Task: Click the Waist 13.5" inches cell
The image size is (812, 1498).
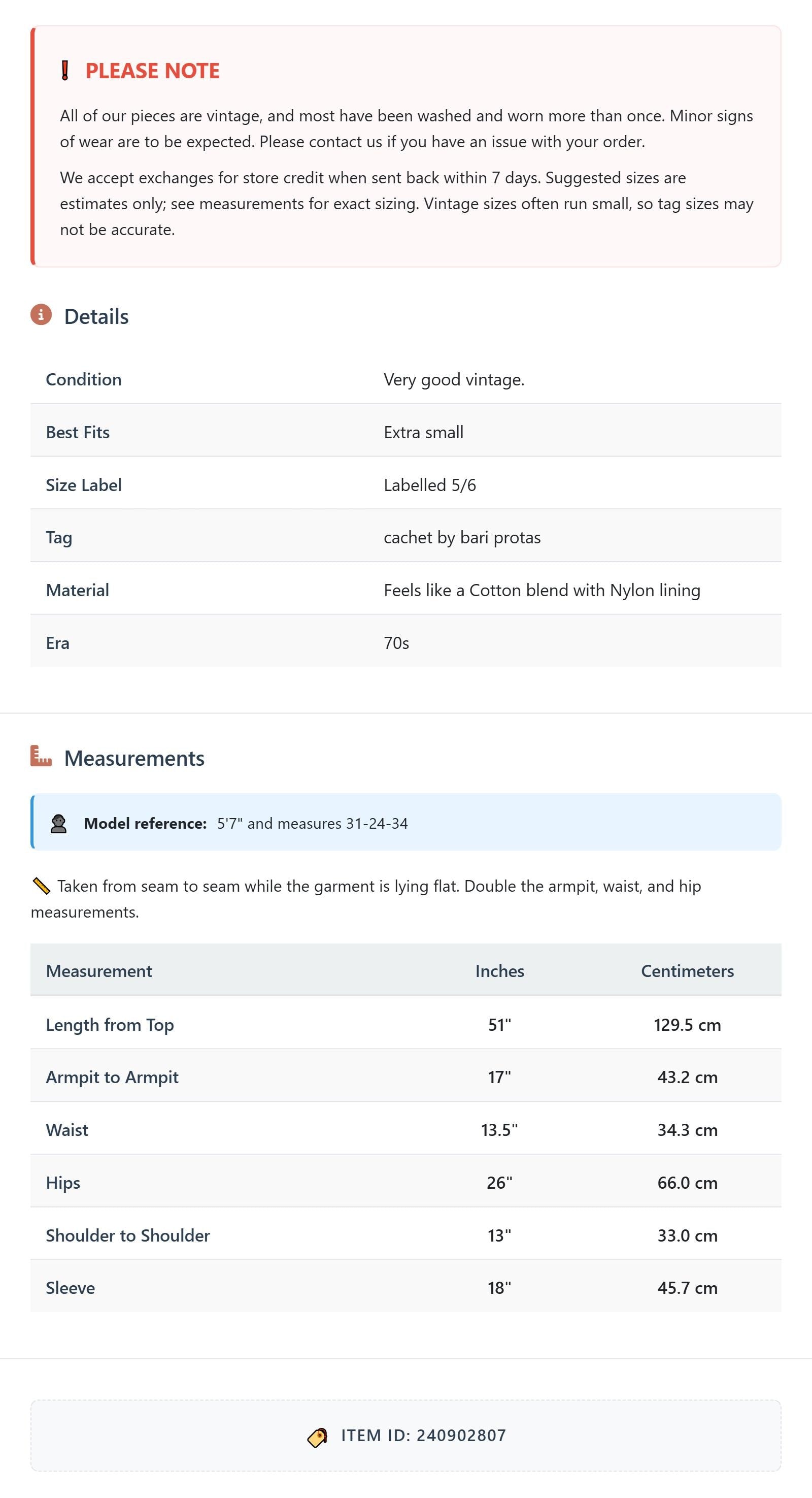Action: click(x=499, y=1129)
